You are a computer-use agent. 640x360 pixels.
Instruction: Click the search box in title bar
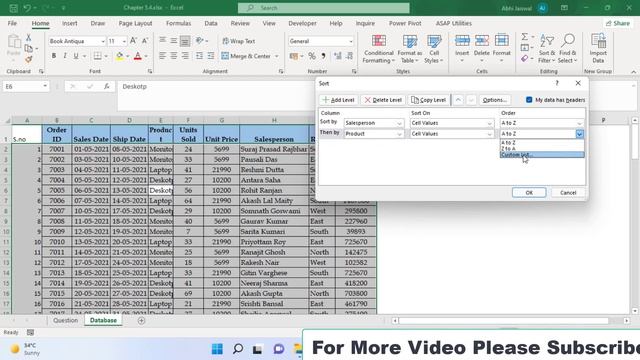324,8
